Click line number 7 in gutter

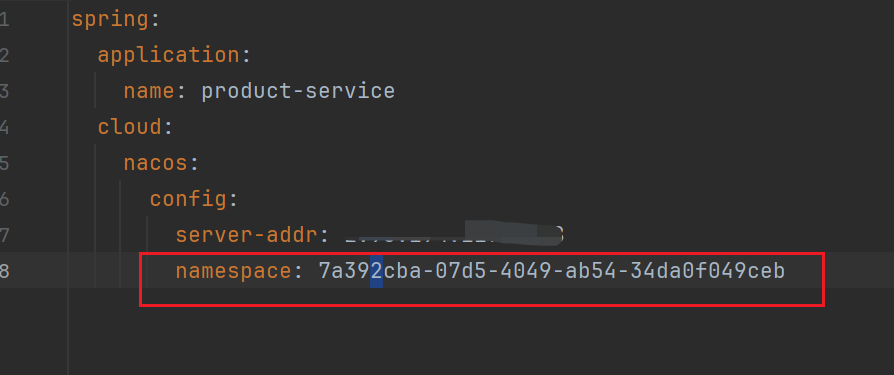5,235
